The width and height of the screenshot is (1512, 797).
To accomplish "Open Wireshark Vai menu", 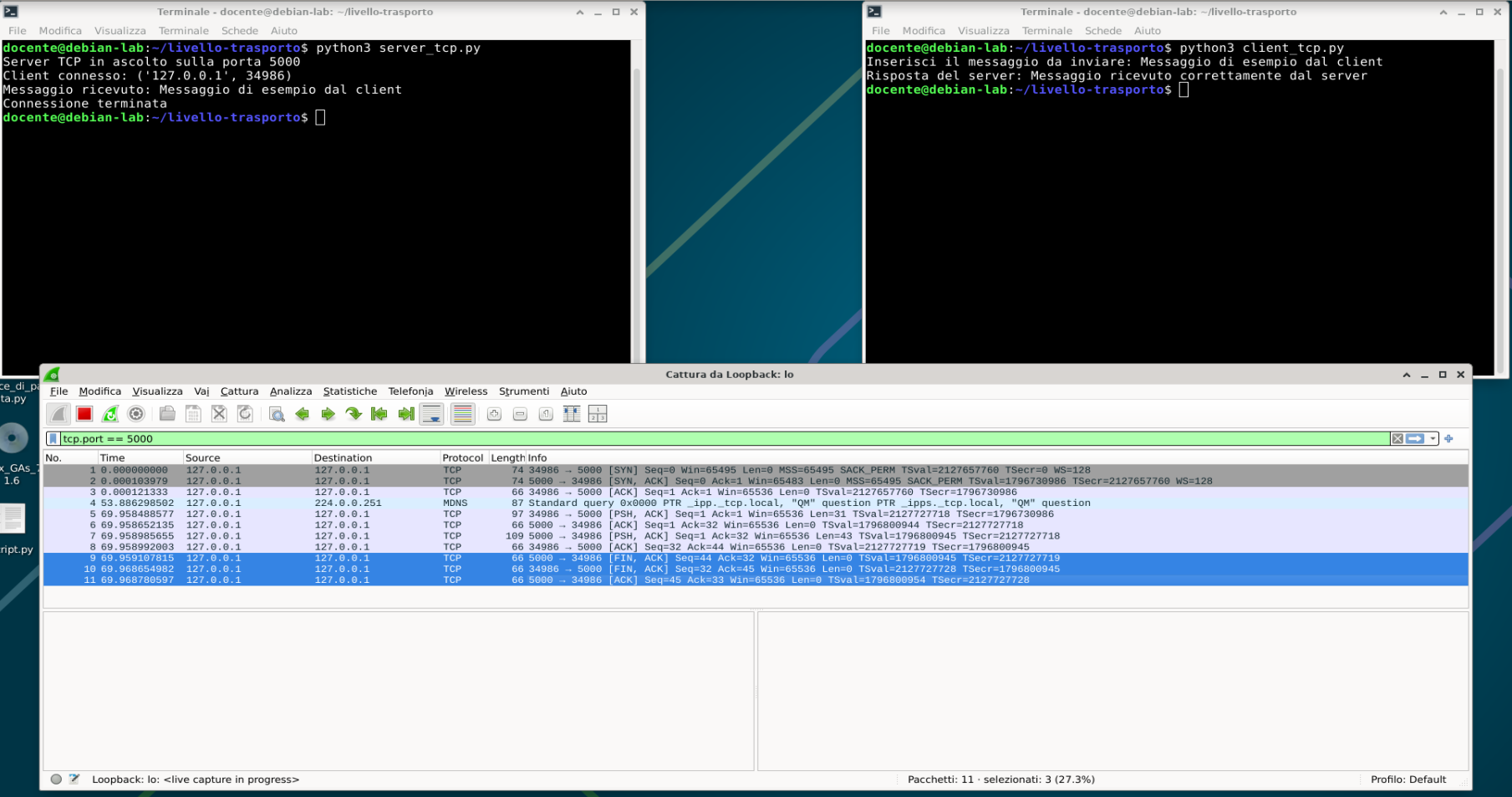I will (201, 391).
